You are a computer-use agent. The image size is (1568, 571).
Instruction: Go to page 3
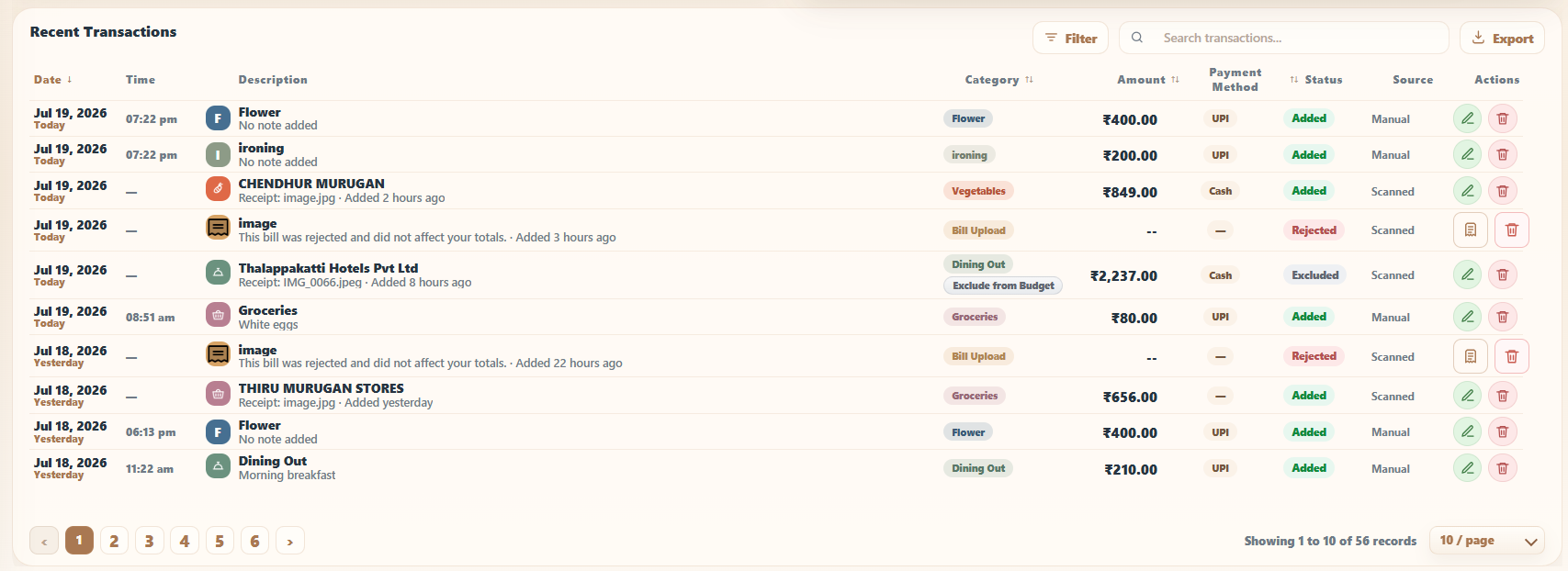(x=149, y=541)
